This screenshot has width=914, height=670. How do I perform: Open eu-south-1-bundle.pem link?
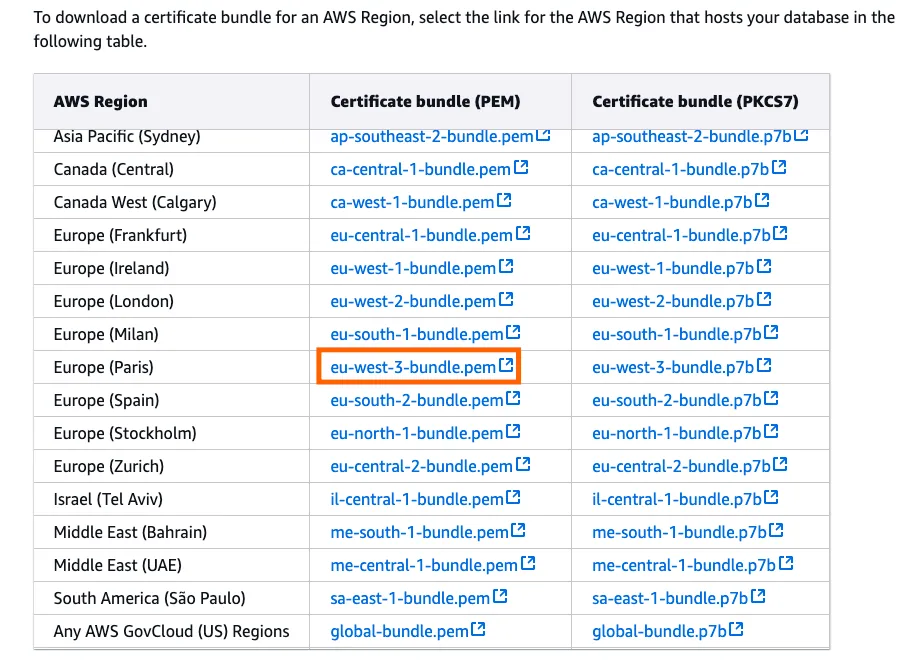[x=425, y=334]
